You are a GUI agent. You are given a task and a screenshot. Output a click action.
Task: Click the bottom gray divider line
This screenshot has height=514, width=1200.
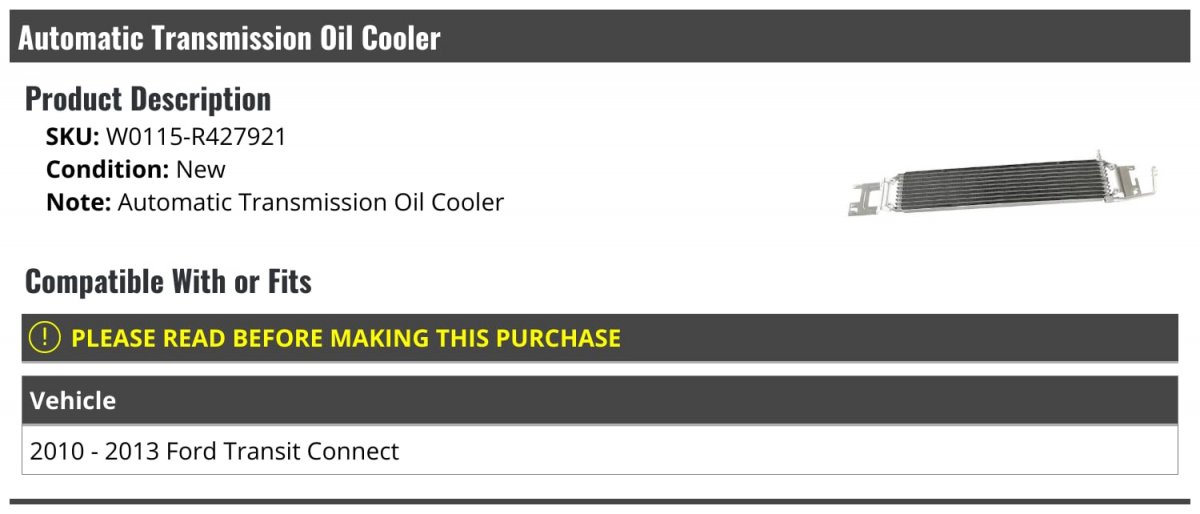tap(600, 501)
